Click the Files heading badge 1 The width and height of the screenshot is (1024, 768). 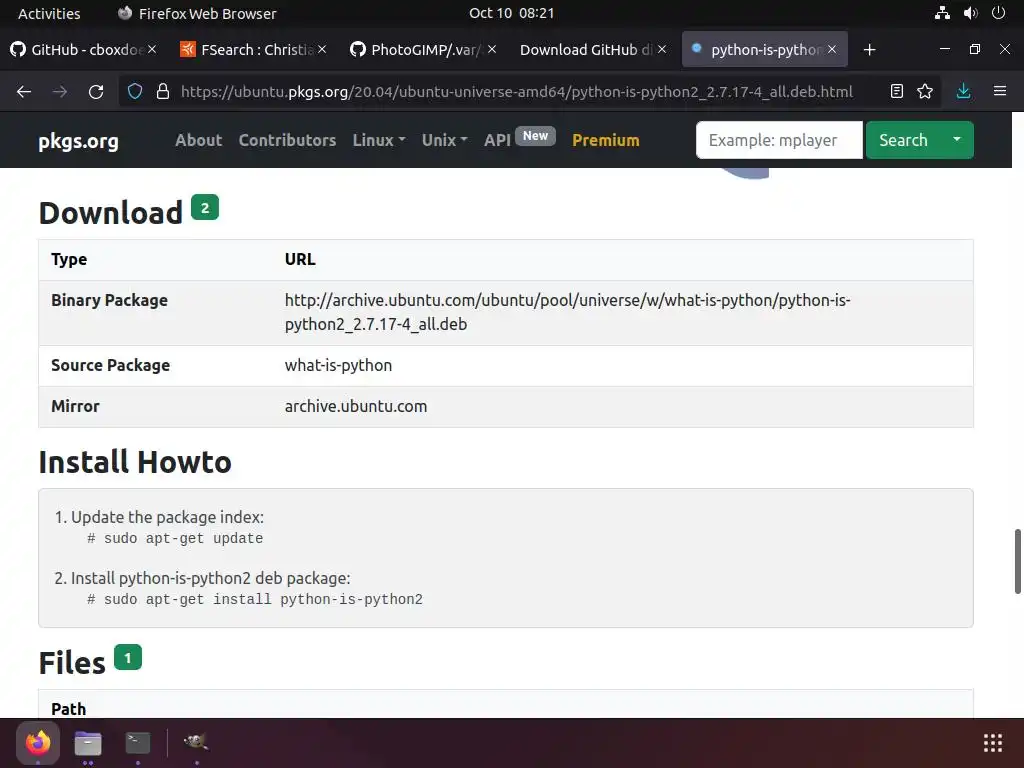[127, 657]
